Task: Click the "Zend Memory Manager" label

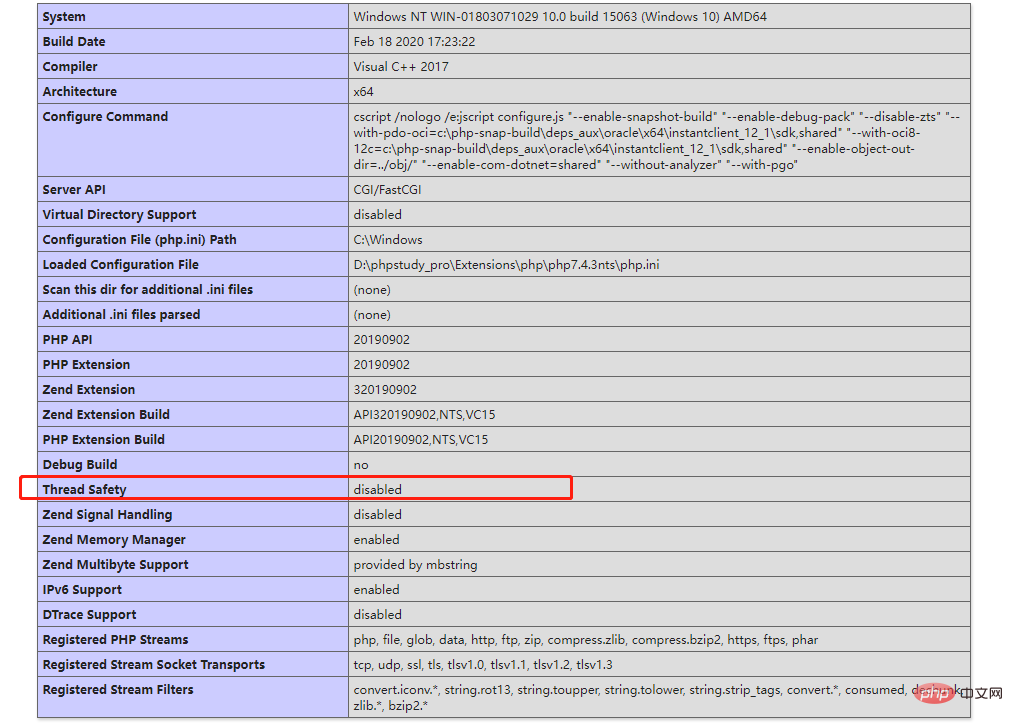Action: pos(114,540)
